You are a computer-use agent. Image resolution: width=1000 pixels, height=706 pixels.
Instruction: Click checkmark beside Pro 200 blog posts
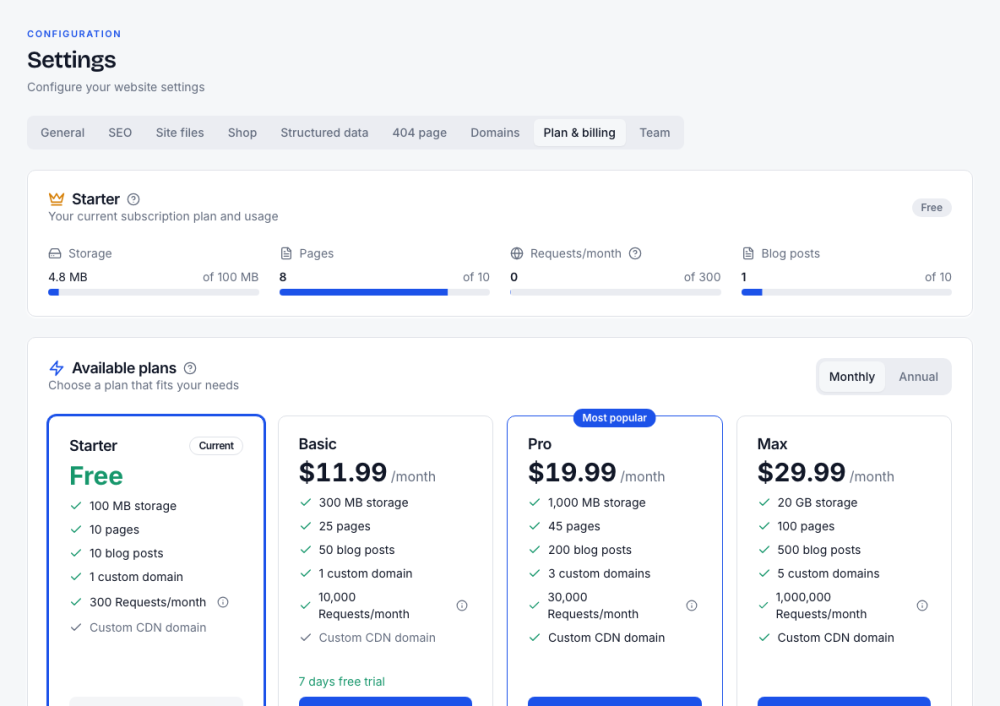tap(534, 550)
